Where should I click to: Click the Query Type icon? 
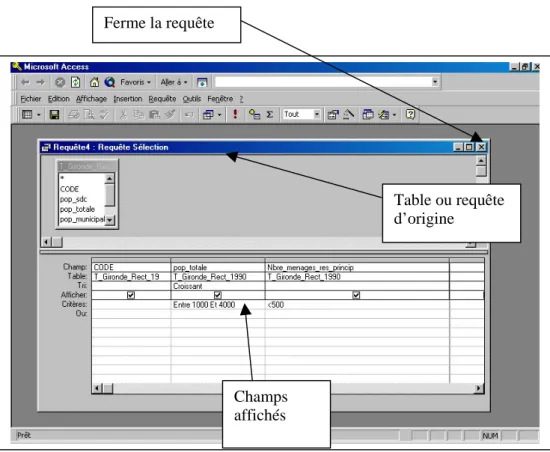[x=208, y=114]
